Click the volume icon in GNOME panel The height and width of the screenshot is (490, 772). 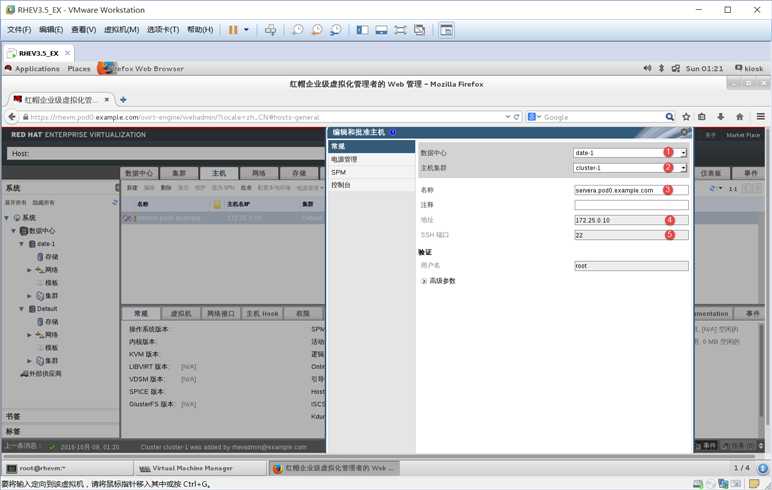tap(647, 68)
